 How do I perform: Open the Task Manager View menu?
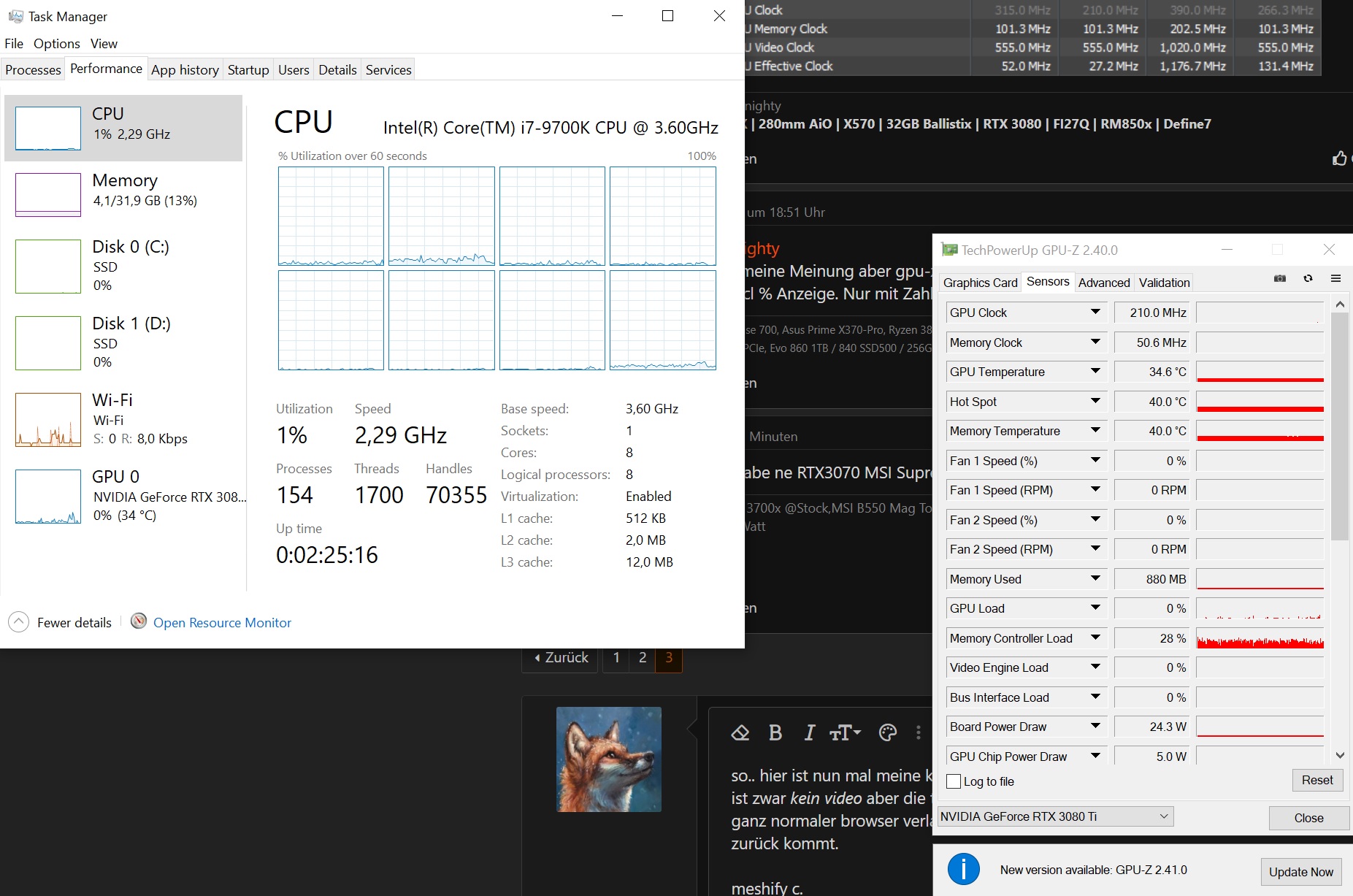click(x=104, y=43)
